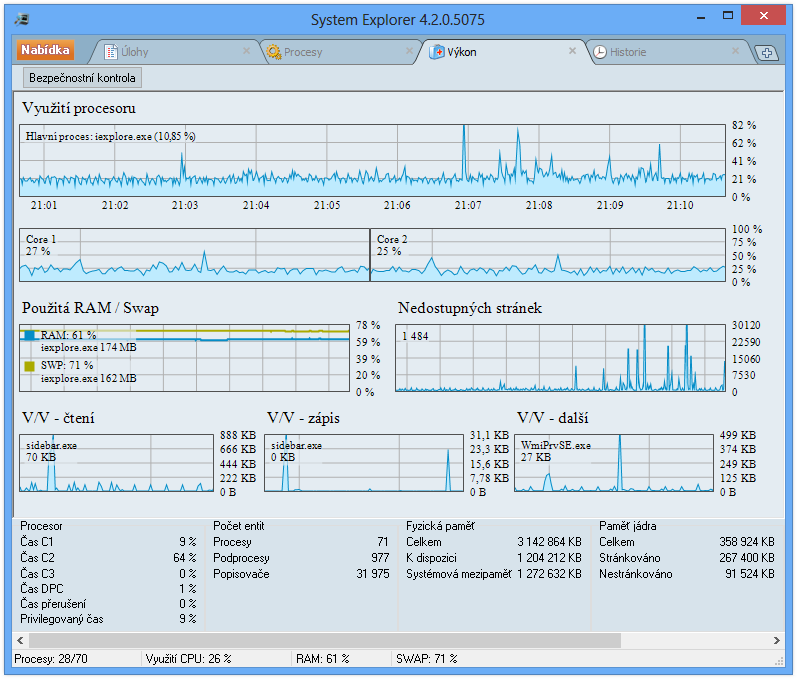Click the Procesy gear icon
The width and height of the screenshot is (797, 679).
point(274,52)
